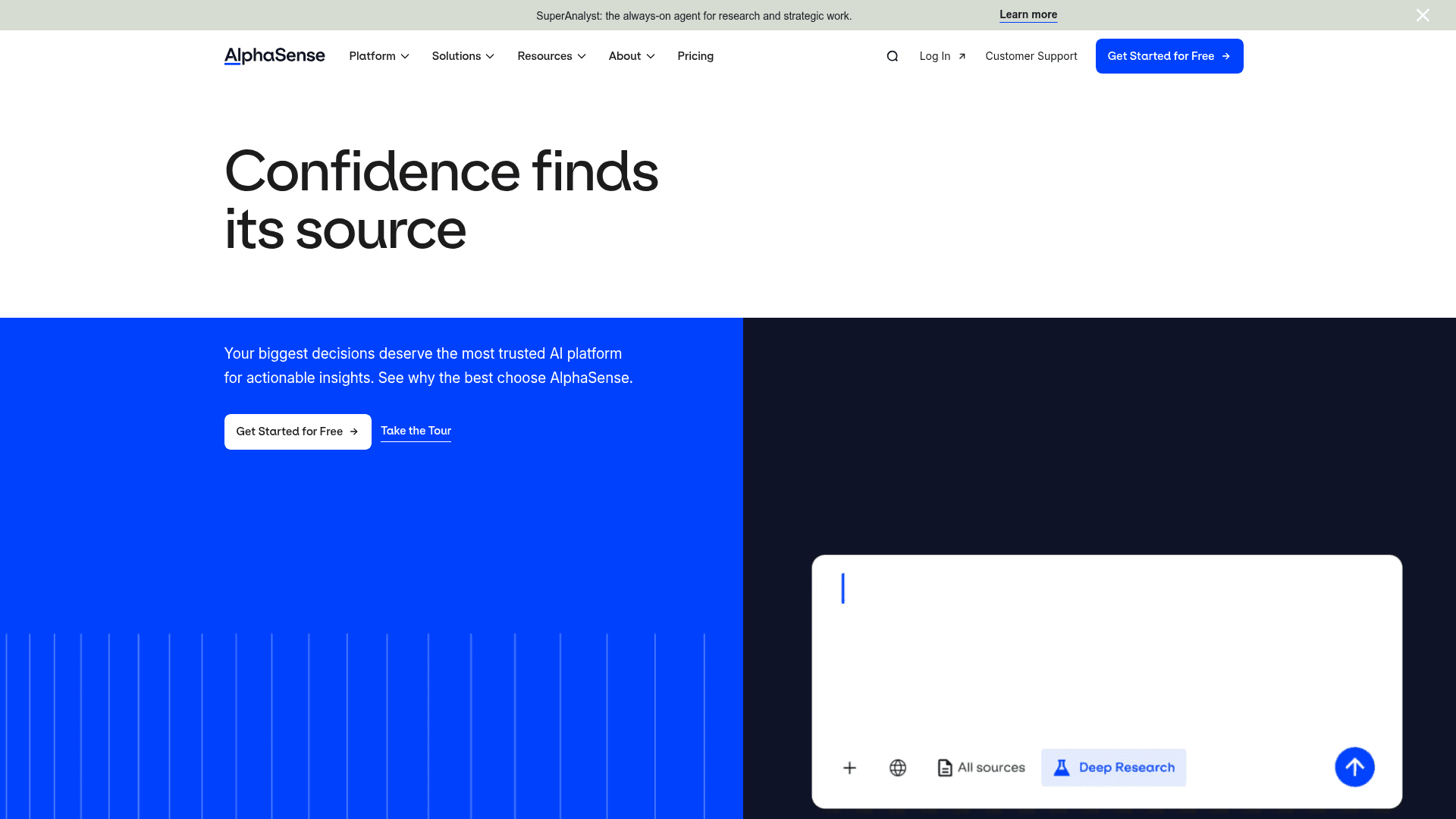Click Learn more in the top banner
The image size is (1456, 819).
(x=1028, y=14)
